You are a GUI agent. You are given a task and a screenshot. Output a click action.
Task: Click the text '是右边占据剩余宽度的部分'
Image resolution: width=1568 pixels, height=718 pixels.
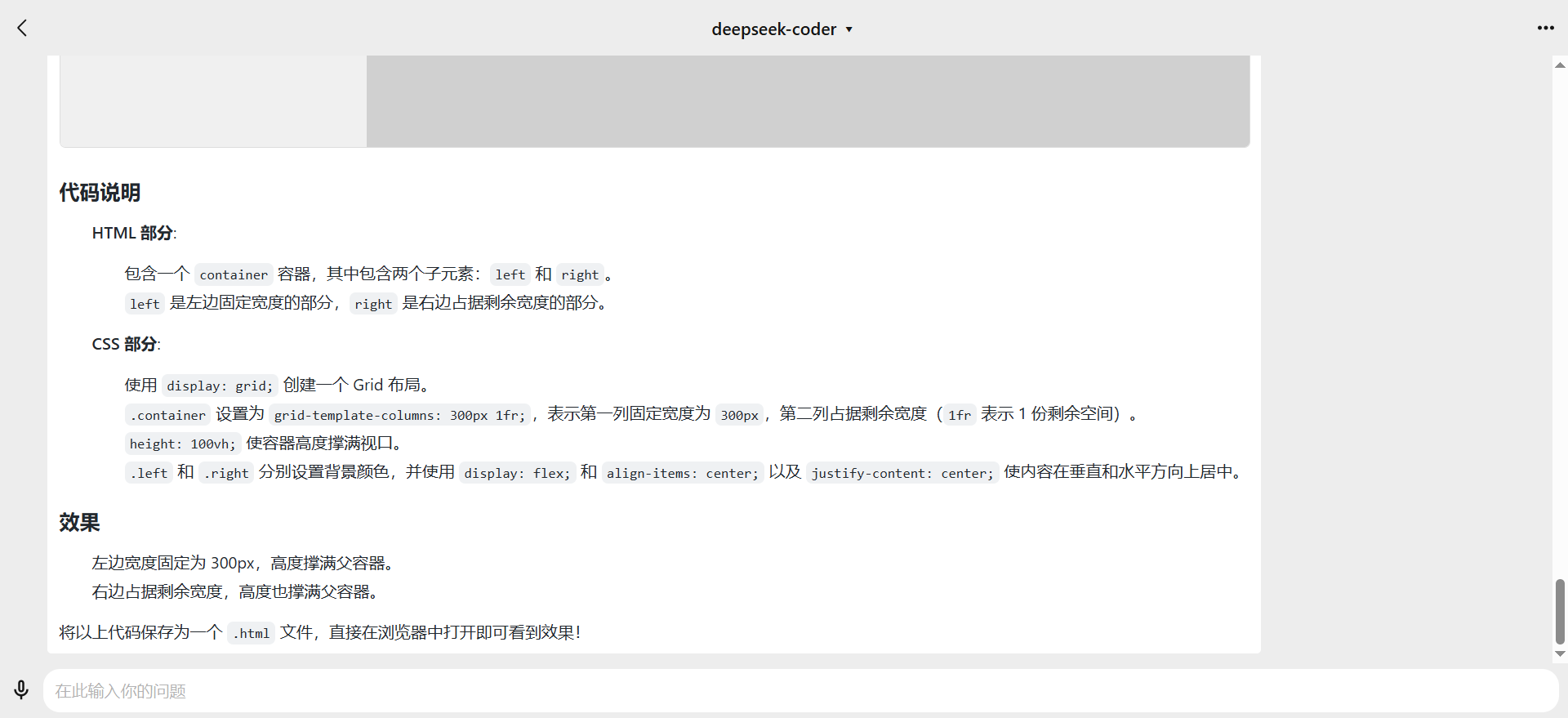click(500, 303)
